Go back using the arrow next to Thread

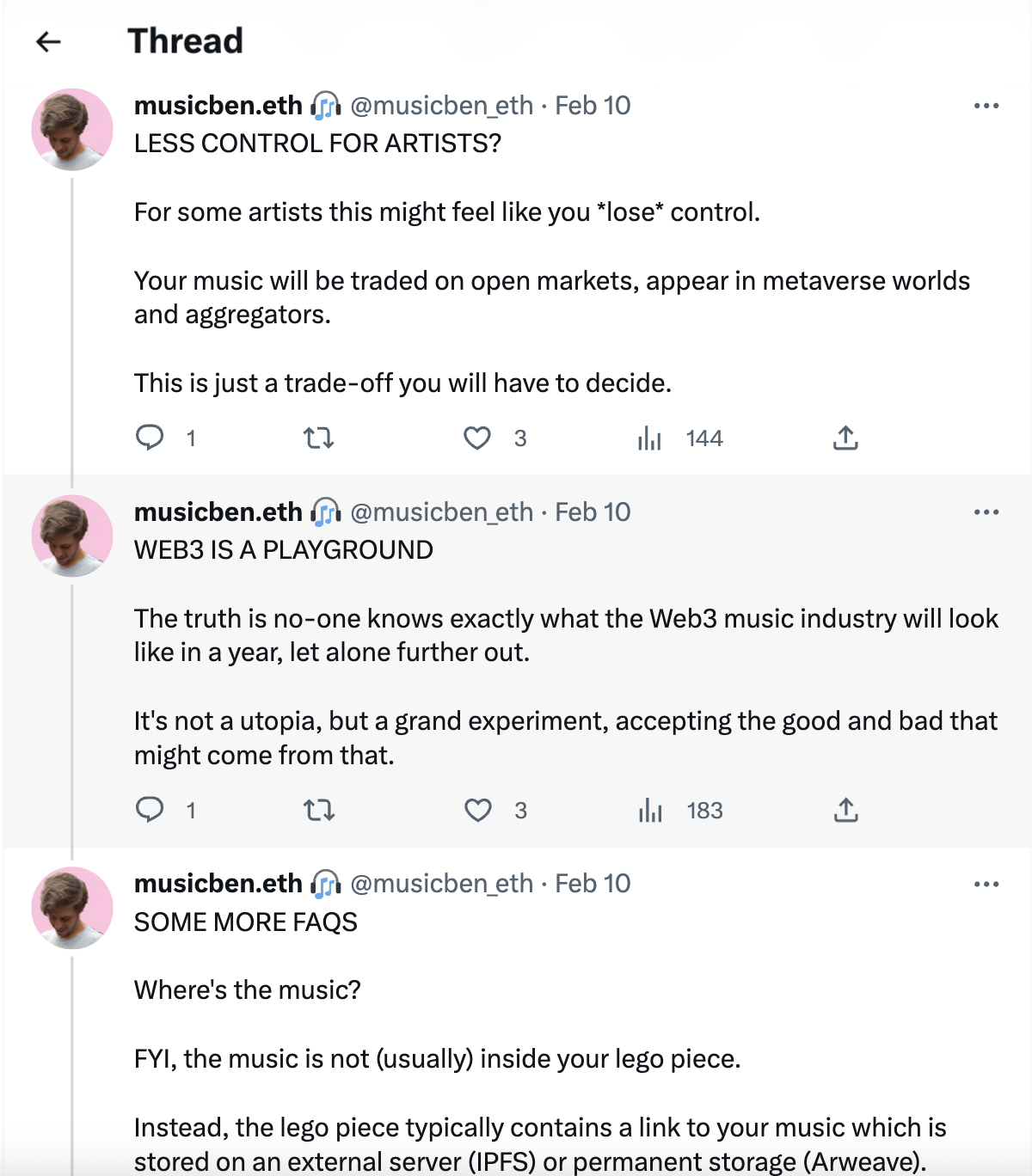click(49, 41)
